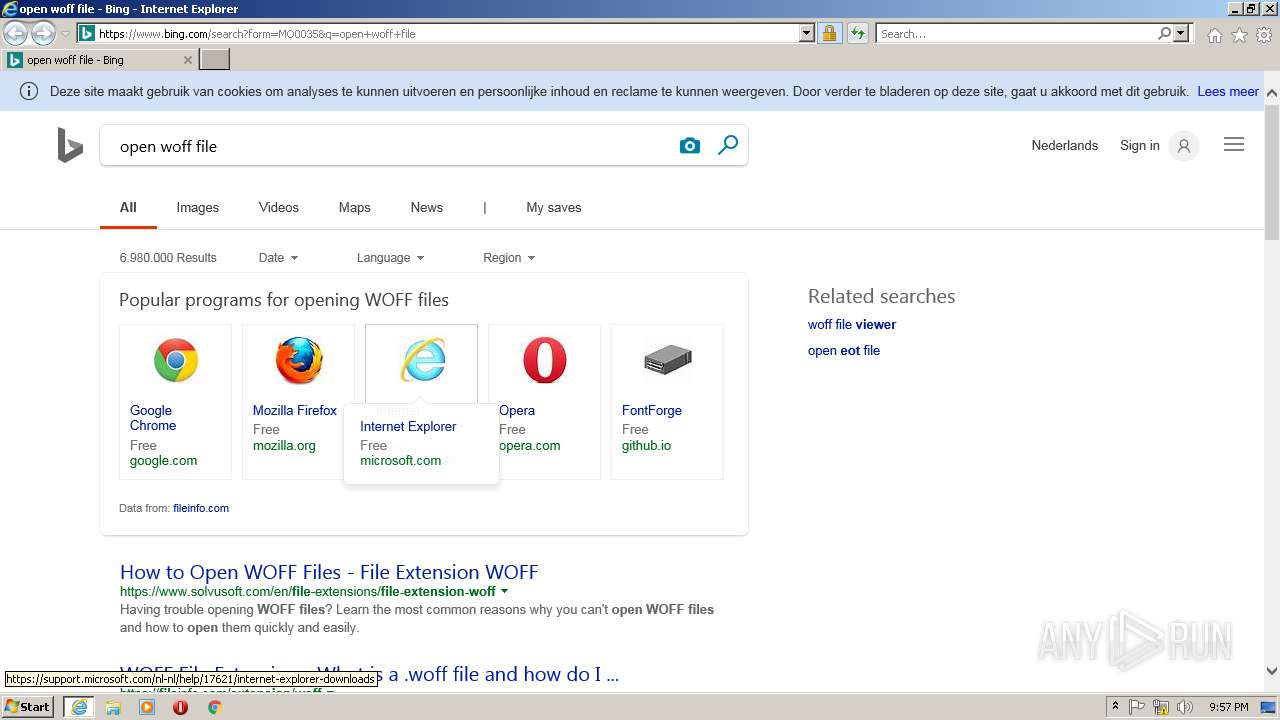Screen dimensions: 1280x720
Task: Show hidden tray icons arrow
Action: tap(1116, 707)
